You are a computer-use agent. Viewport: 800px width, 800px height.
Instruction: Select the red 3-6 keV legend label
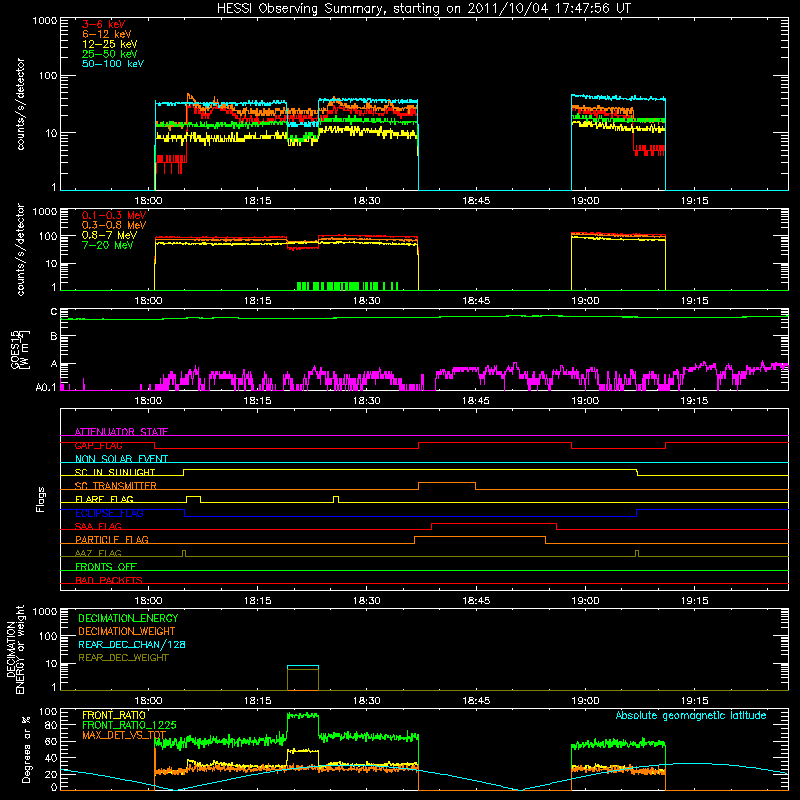pyautogui.click(x=103, y=24)
